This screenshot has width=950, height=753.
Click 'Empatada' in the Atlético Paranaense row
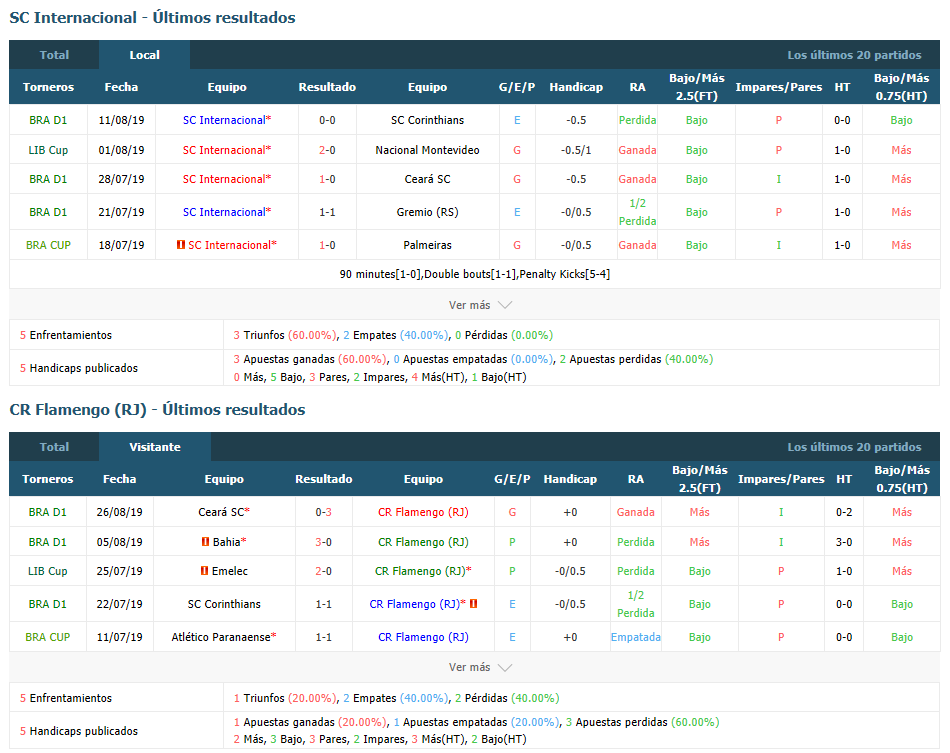[636, 637]
